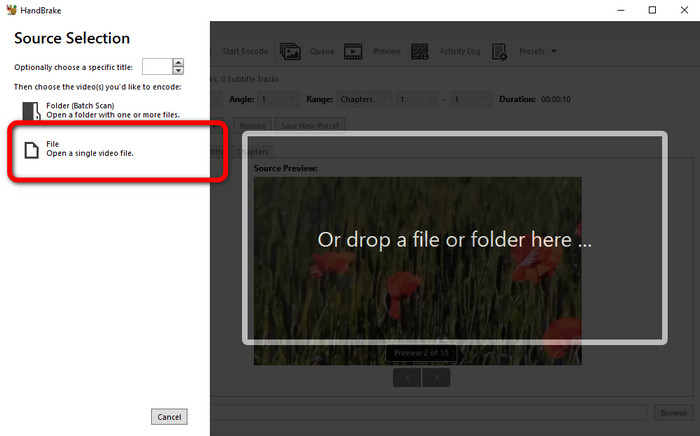Viewport: 700px width, 436px height.
Task: Go to next preview image
Action: click(x=436, y=378)
